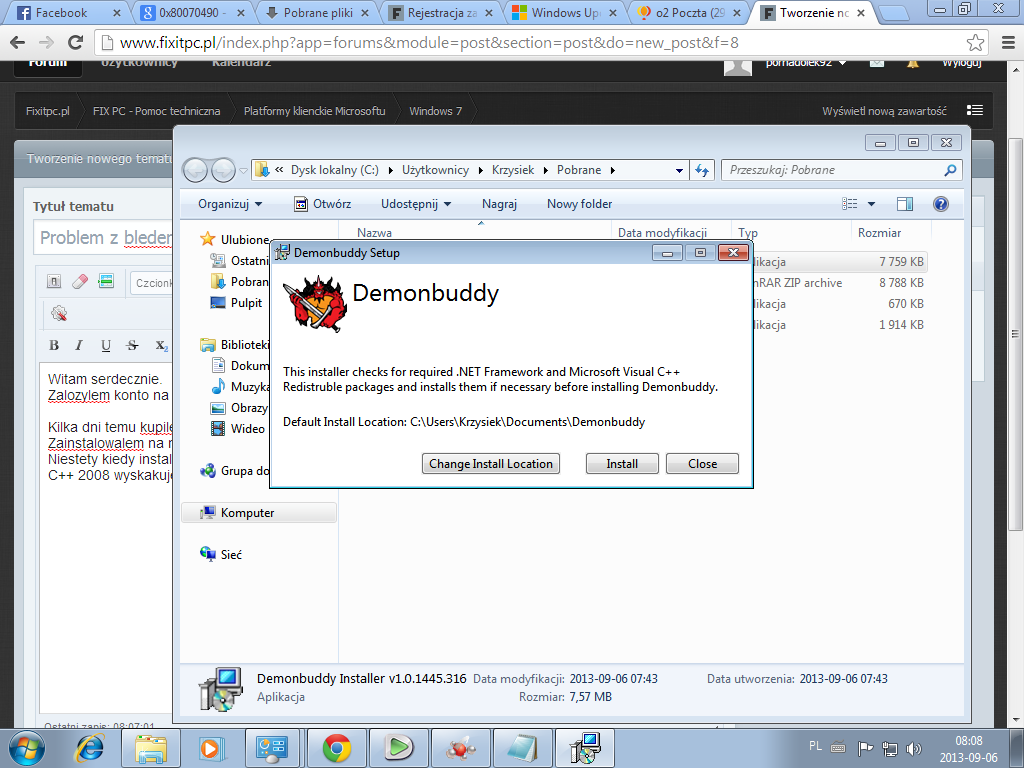
Task: Sort files by the Data modyfikacji column
Action: point(662,232)
